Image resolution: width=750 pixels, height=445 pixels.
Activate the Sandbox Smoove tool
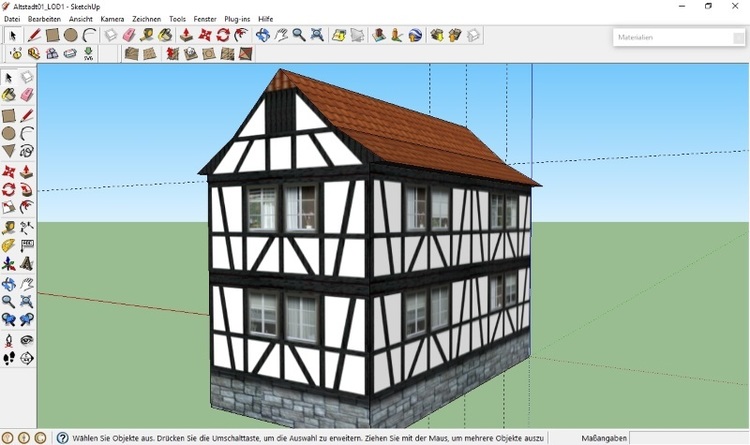coord(173,54)
